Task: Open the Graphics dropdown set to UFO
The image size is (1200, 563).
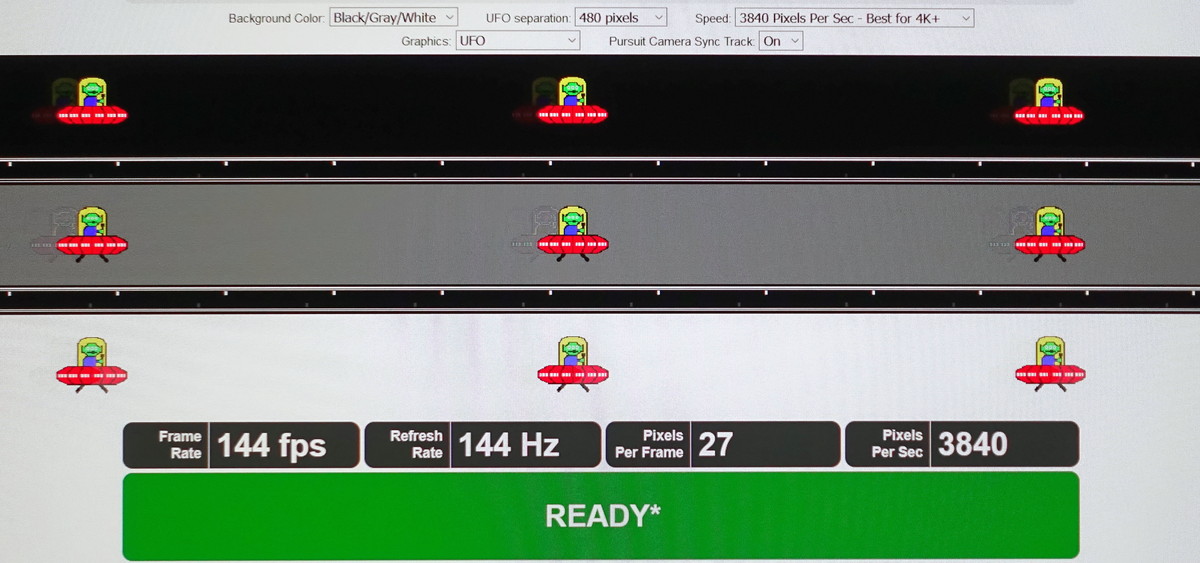Action: (517, 41)
